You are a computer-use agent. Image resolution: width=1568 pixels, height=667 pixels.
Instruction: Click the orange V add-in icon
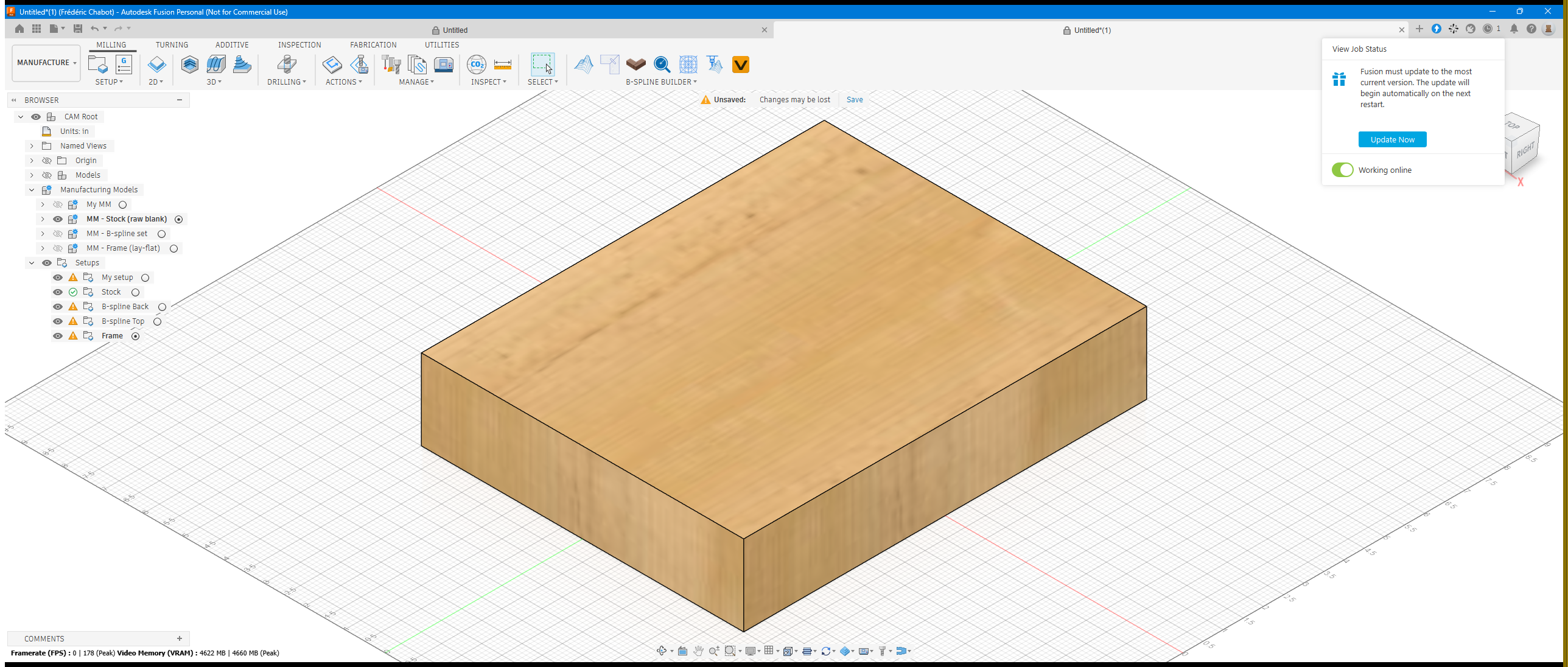click(x=741, y=64)
